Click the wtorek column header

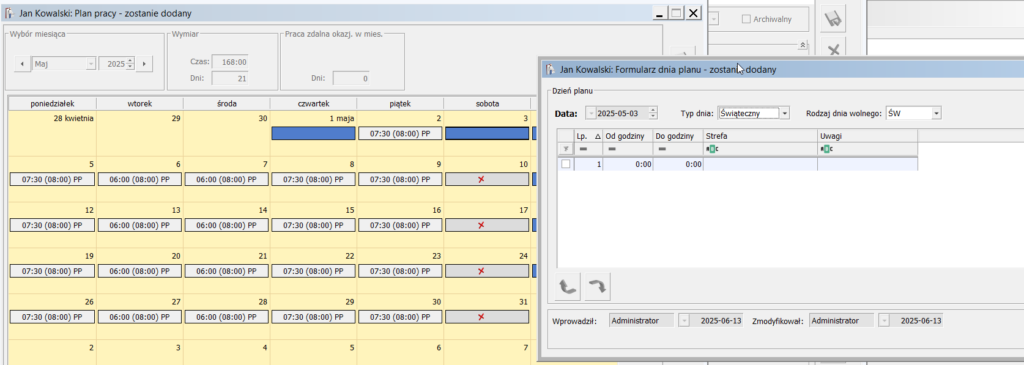(140, 103)
